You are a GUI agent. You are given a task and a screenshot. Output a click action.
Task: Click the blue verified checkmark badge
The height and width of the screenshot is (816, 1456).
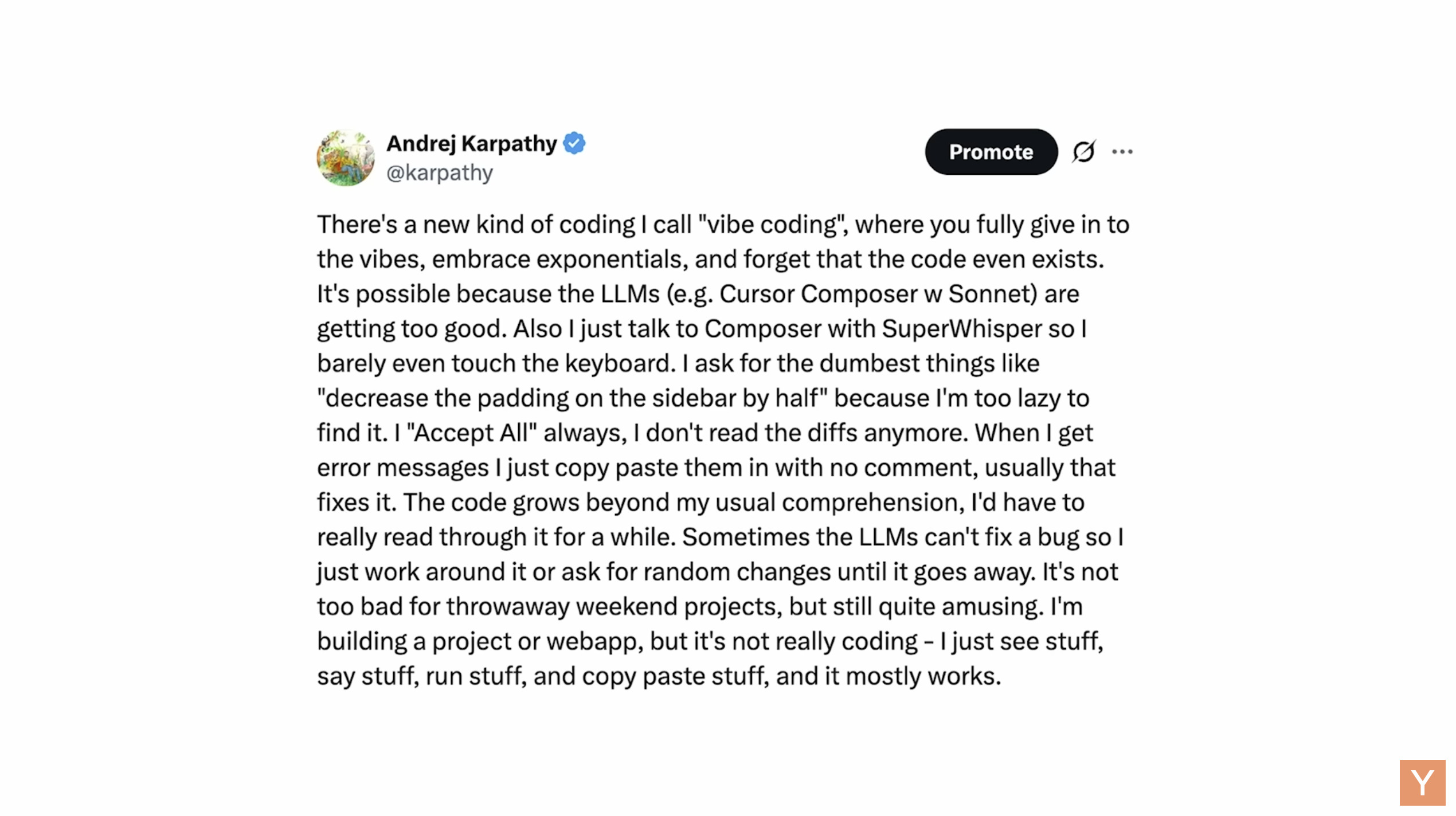tap(574, 143)
